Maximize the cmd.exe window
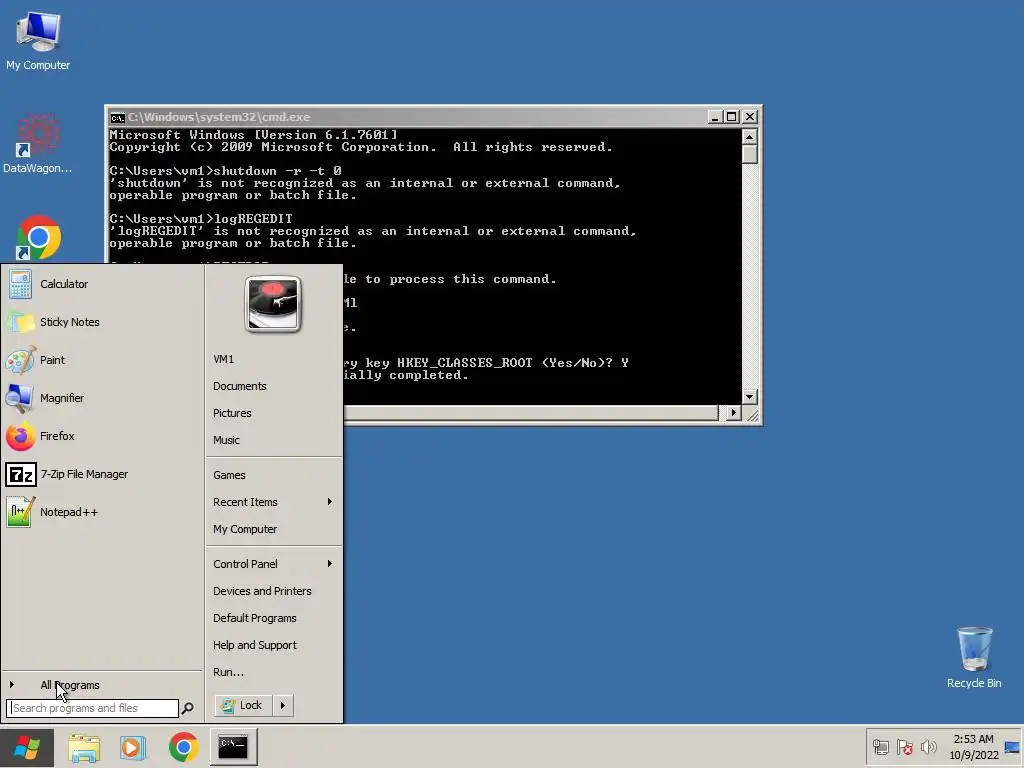 point(732,117)
